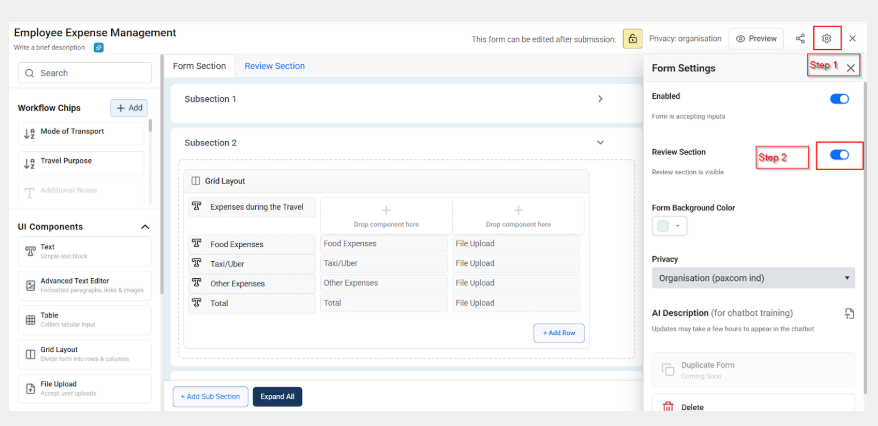Click the lock icon for edit-after-submission

click(632, 39)
